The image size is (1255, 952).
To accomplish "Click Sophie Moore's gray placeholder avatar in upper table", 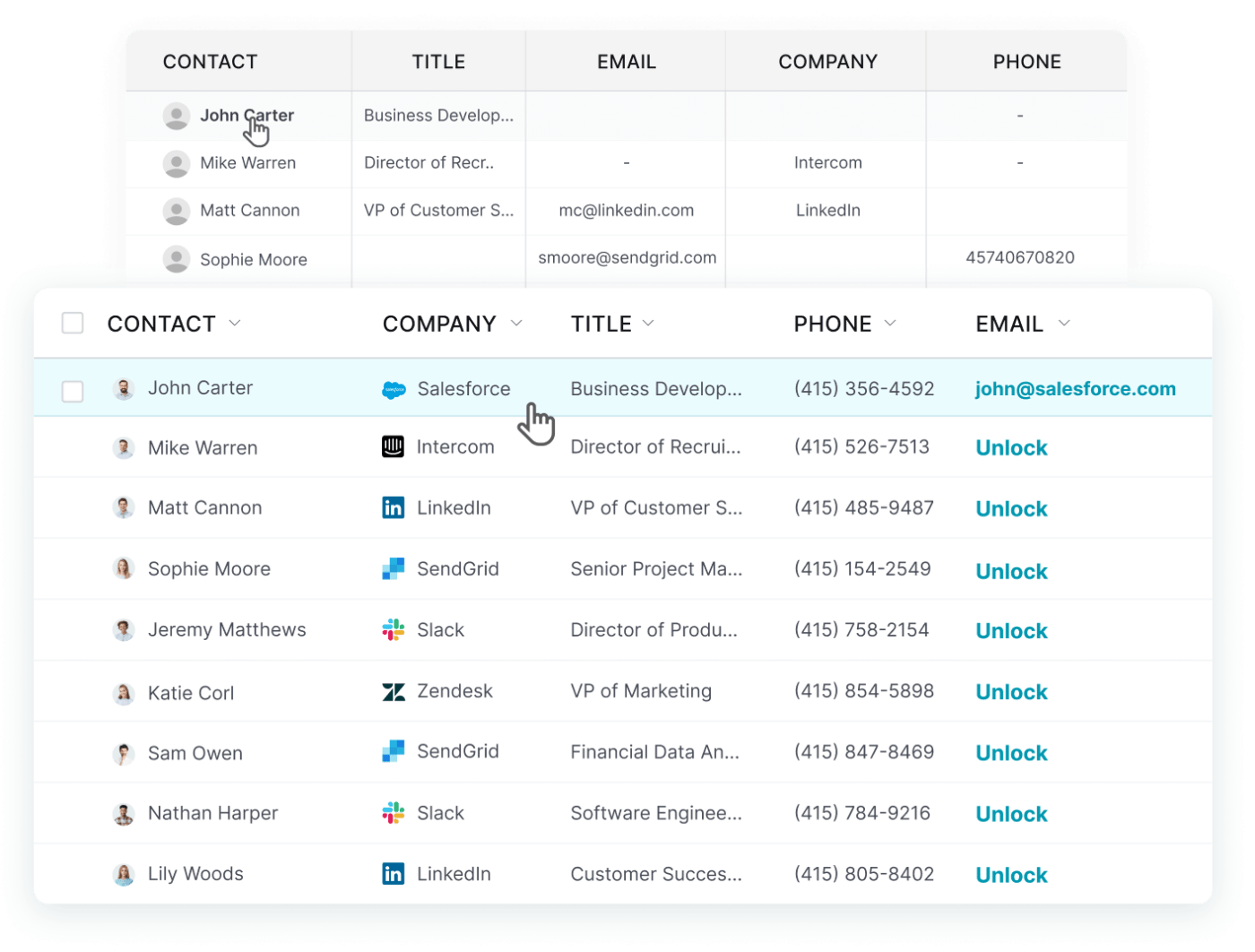I will tap(177, 259).
